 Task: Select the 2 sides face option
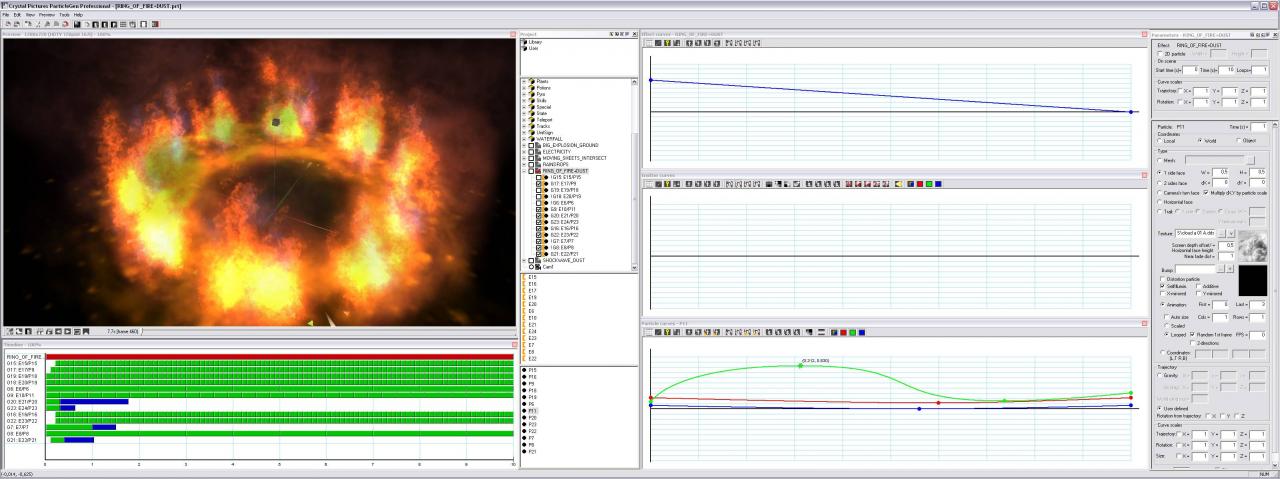click(x=1160, y=183)
